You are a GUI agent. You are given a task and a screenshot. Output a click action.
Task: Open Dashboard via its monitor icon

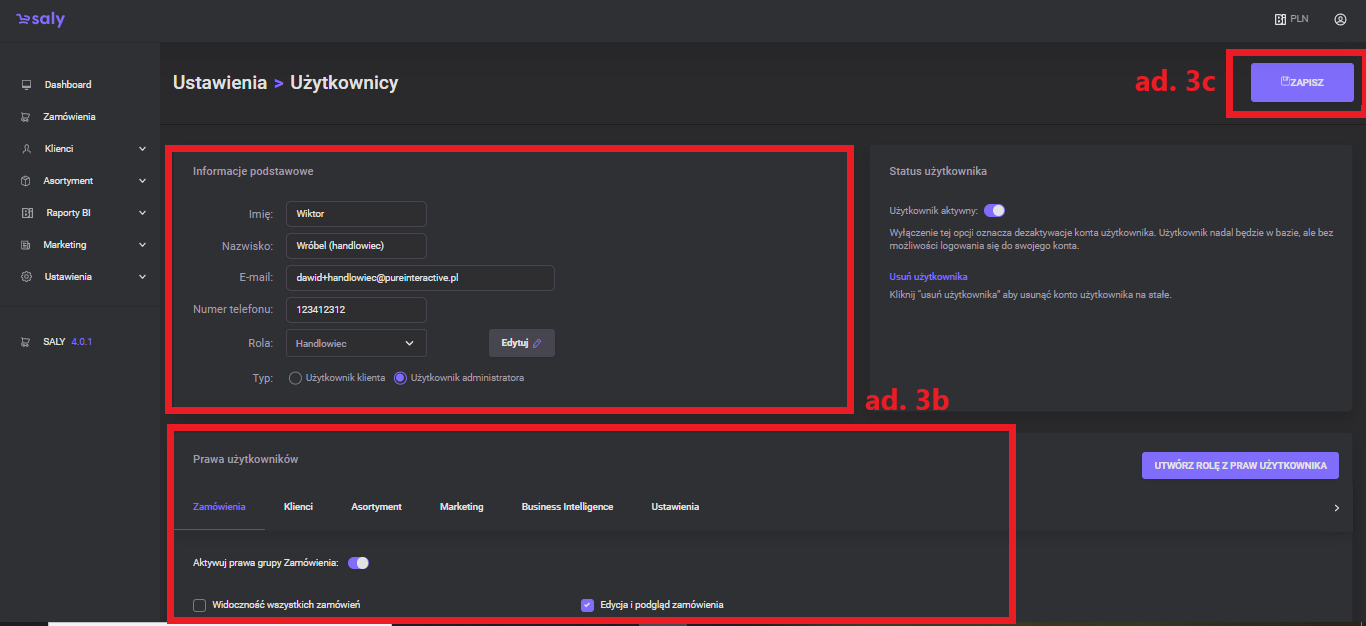(x=27, y=85)
